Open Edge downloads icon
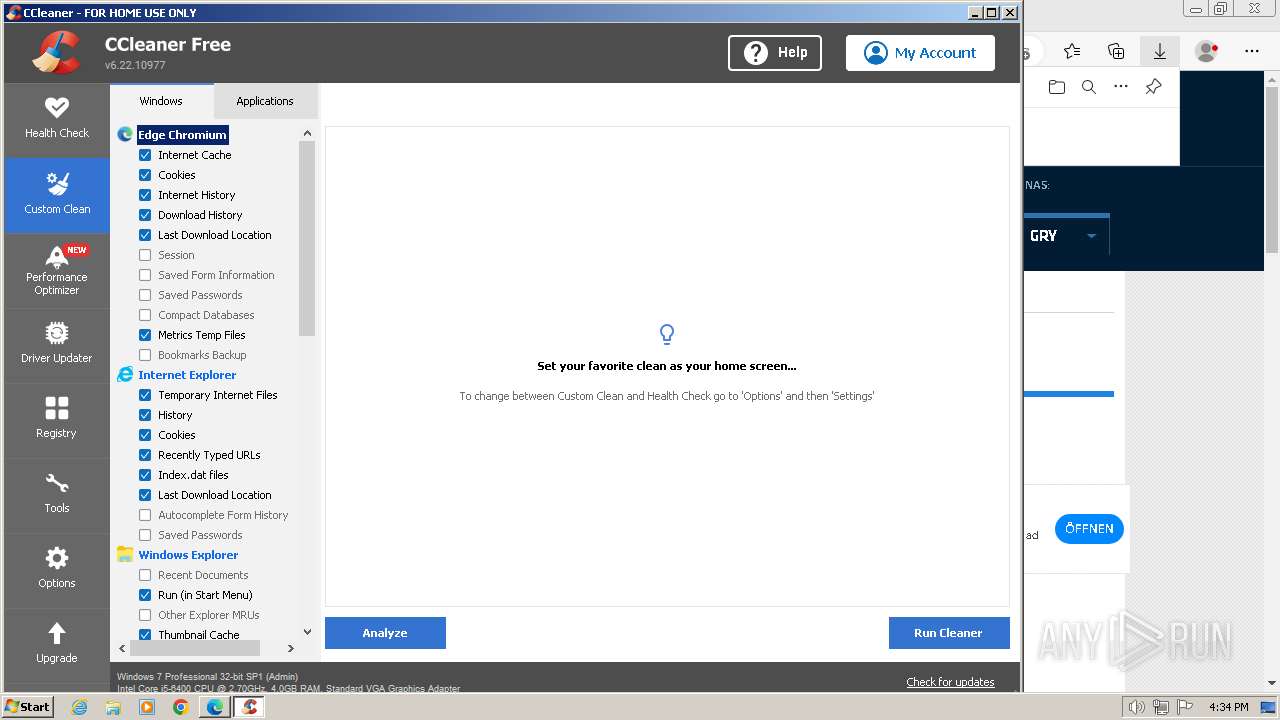This screenshot has height=720, width=1280. click(x=1160, y=51)
